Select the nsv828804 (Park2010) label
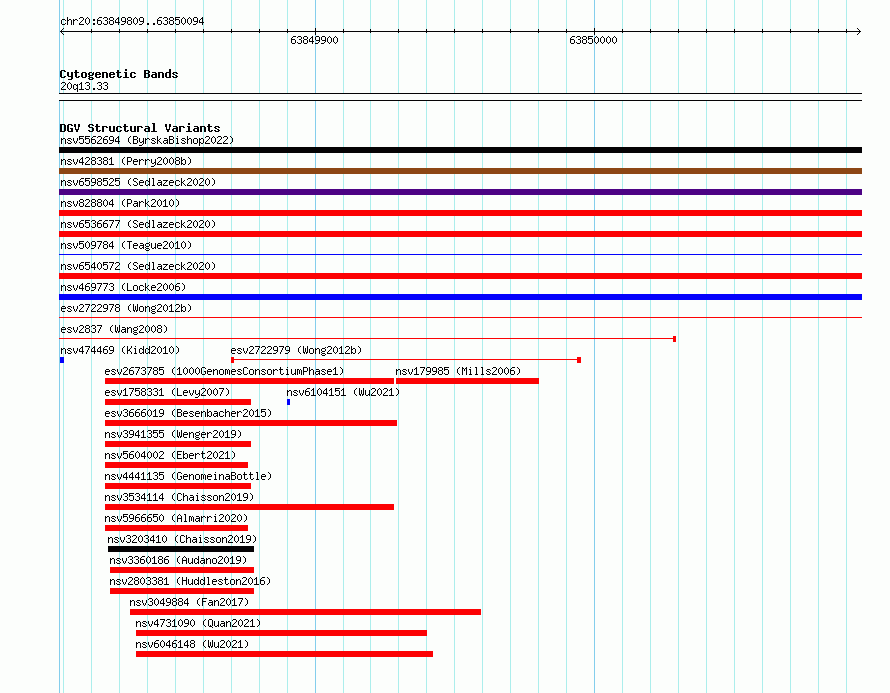Viewport: 890px width, 693px height. coord(120,203)
